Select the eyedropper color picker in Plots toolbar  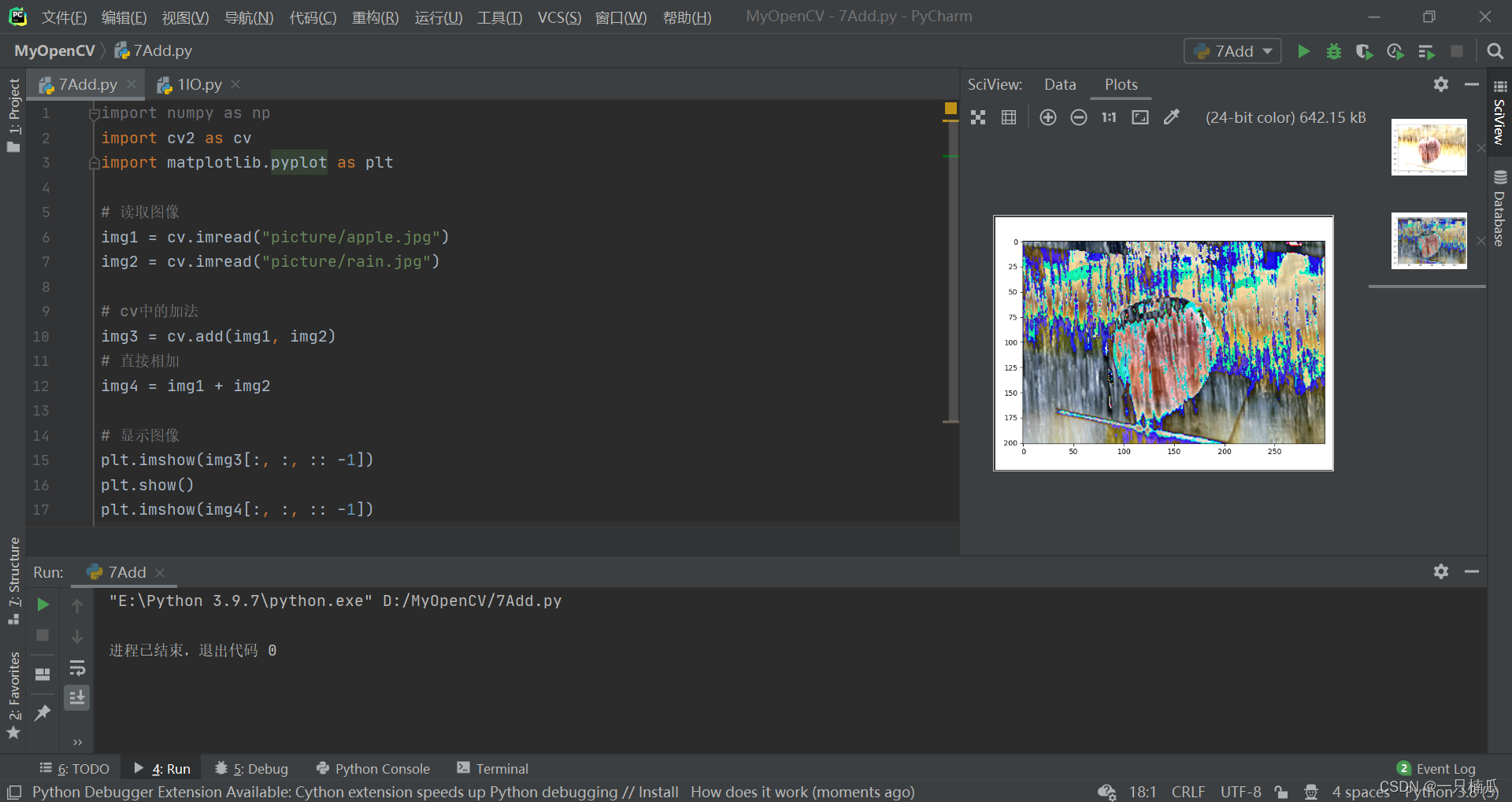pos(1172,116)
